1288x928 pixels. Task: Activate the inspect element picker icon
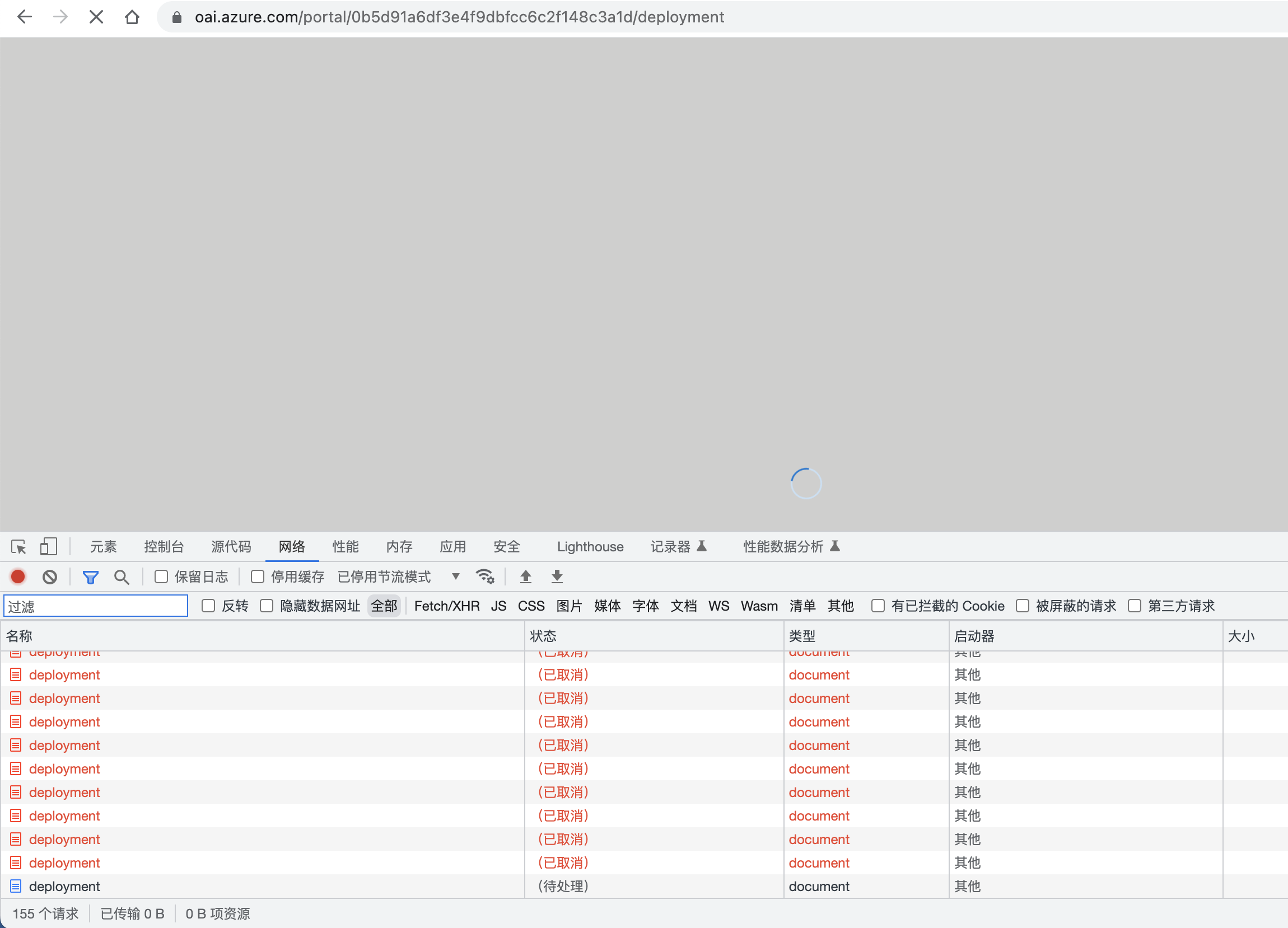click(x=18, y=547)
